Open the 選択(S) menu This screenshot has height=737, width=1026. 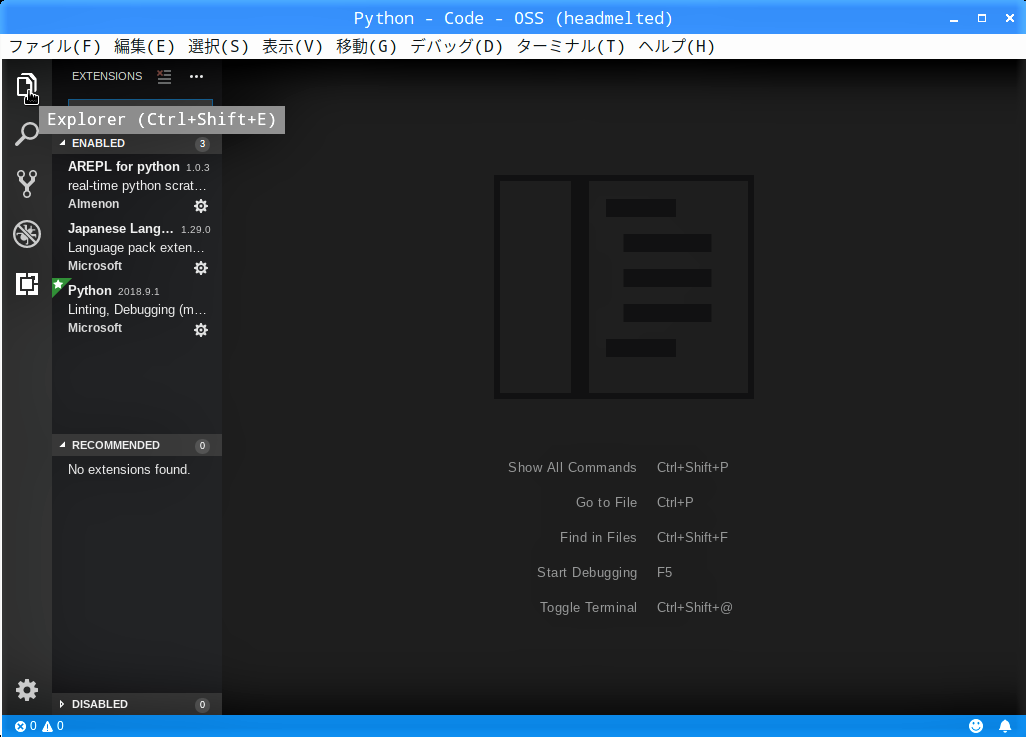click(x=219, y=46)
